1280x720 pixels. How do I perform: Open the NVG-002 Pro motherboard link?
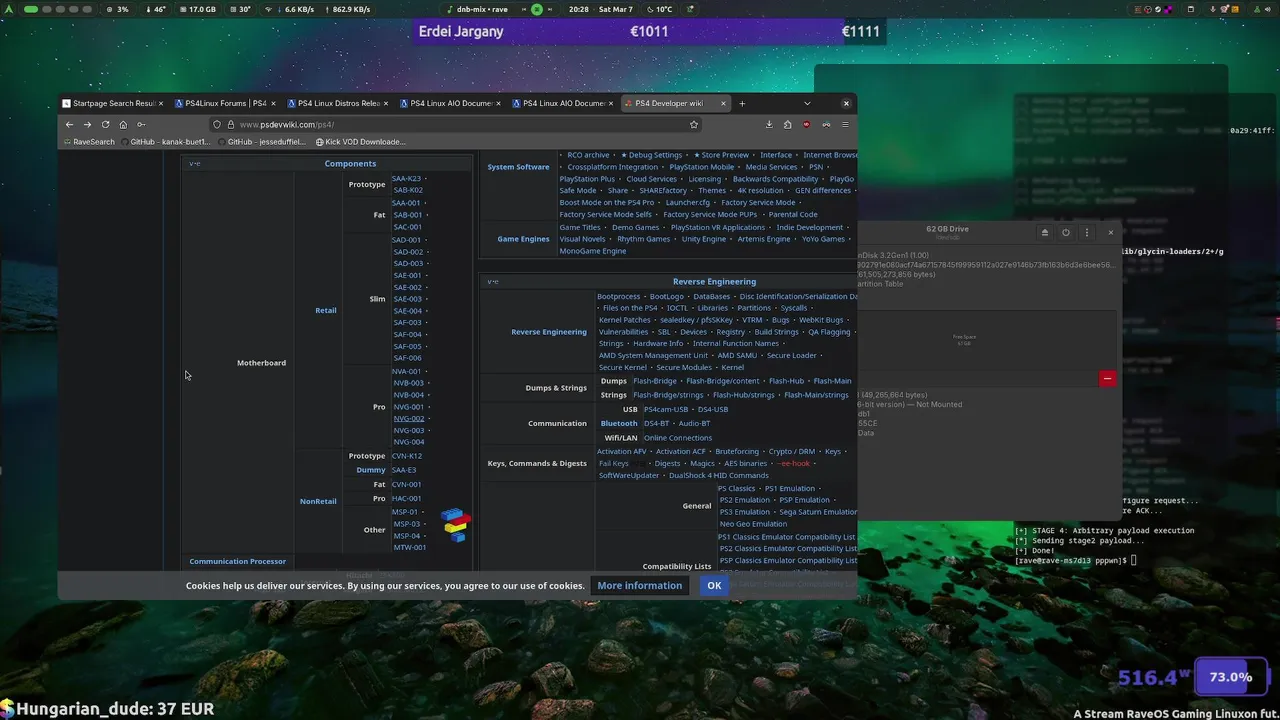409,418
